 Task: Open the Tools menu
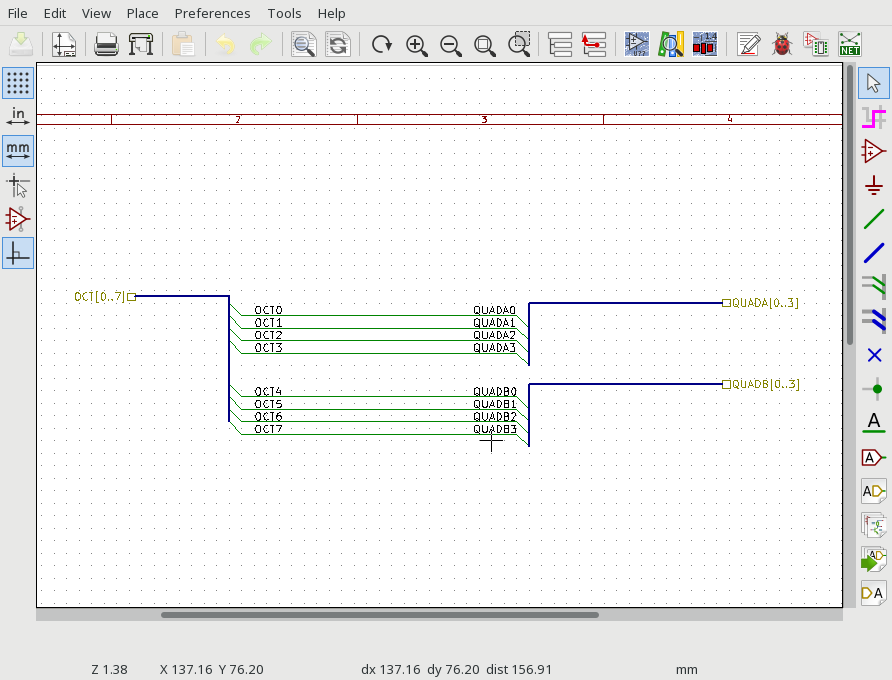(x=284, y=13)
